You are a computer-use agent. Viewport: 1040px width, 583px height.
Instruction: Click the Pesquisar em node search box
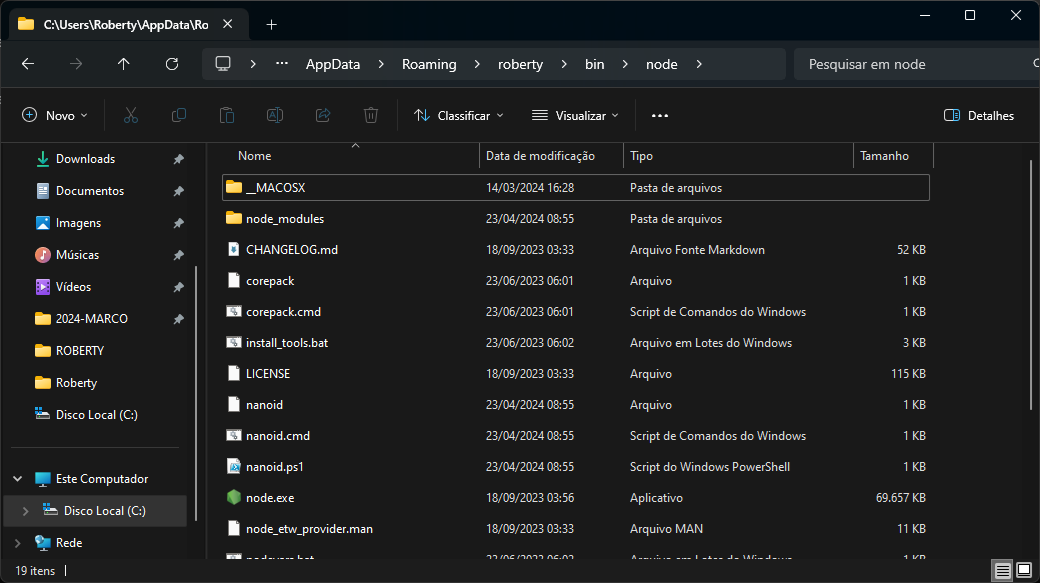tap(910, 64)
